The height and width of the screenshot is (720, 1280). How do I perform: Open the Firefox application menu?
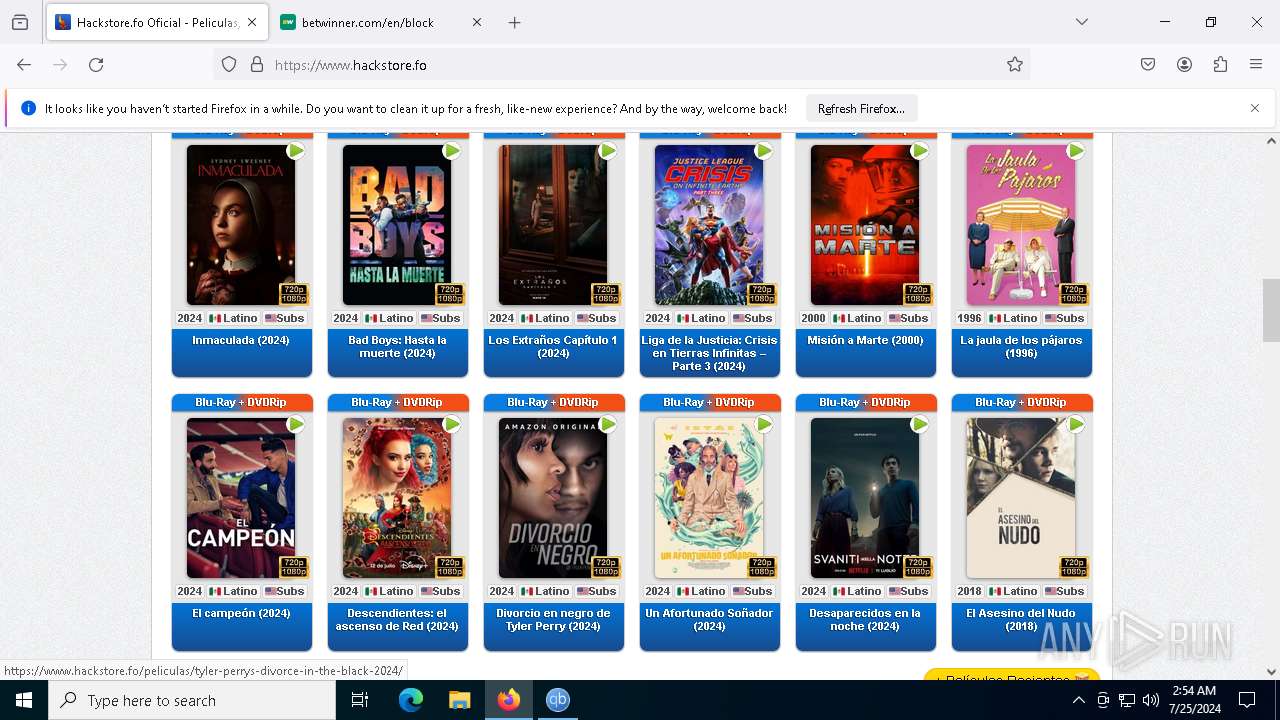point(1256,65)
